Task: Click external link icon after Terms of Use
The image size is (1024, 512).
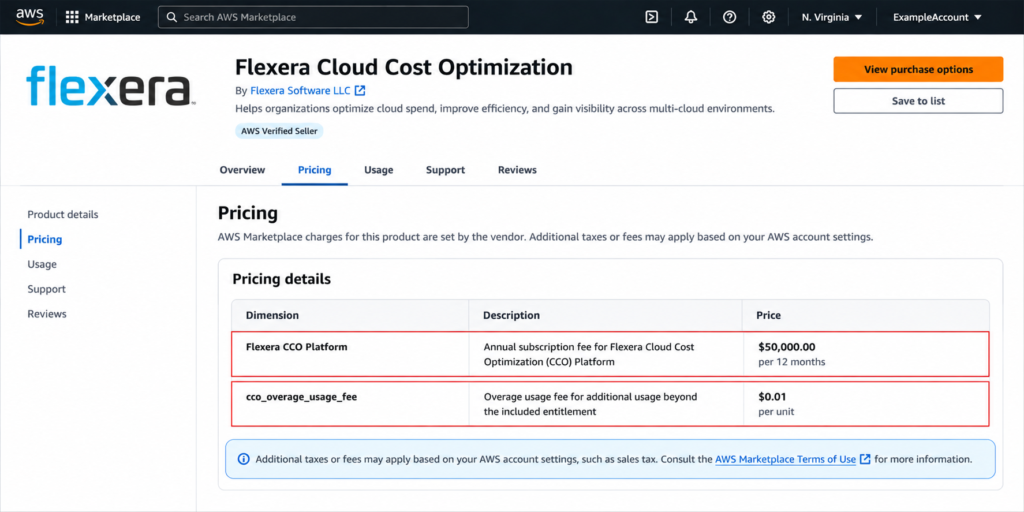Action: [x=865, y=459]
